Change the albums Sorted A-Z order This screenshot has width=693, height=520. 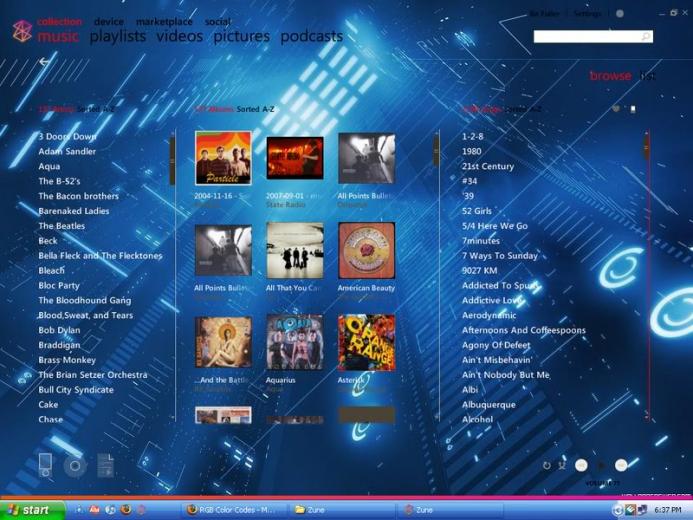255,109
